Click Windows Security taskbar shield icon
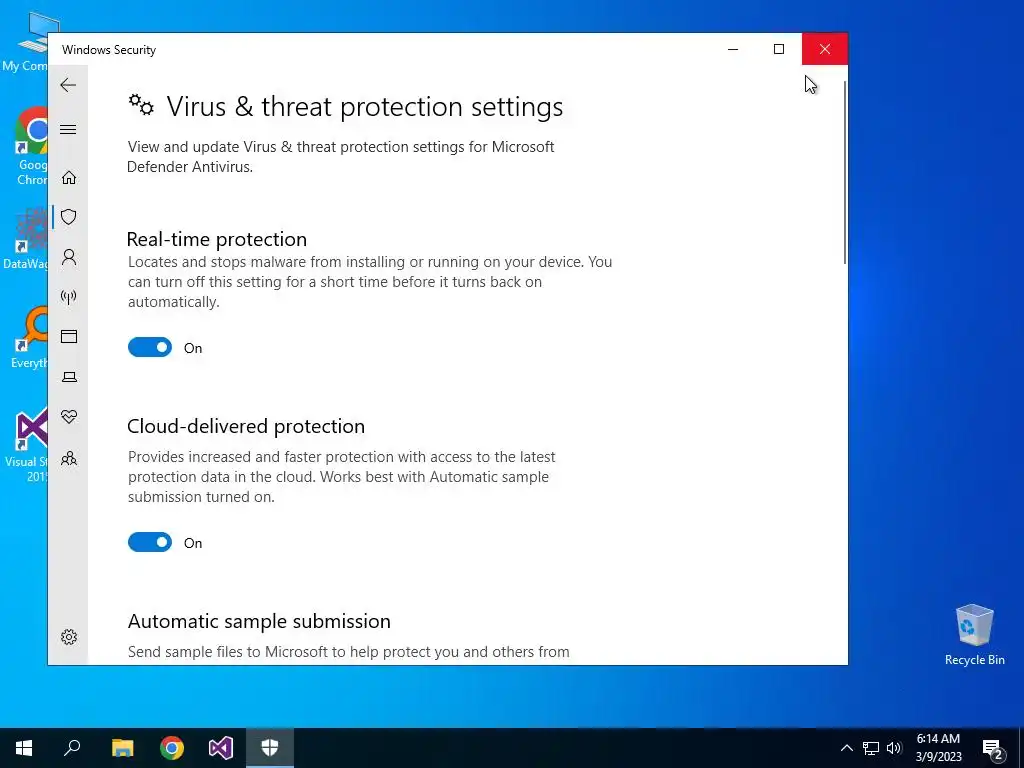Viewport: 1024px width, 768px height. [270, 748]
